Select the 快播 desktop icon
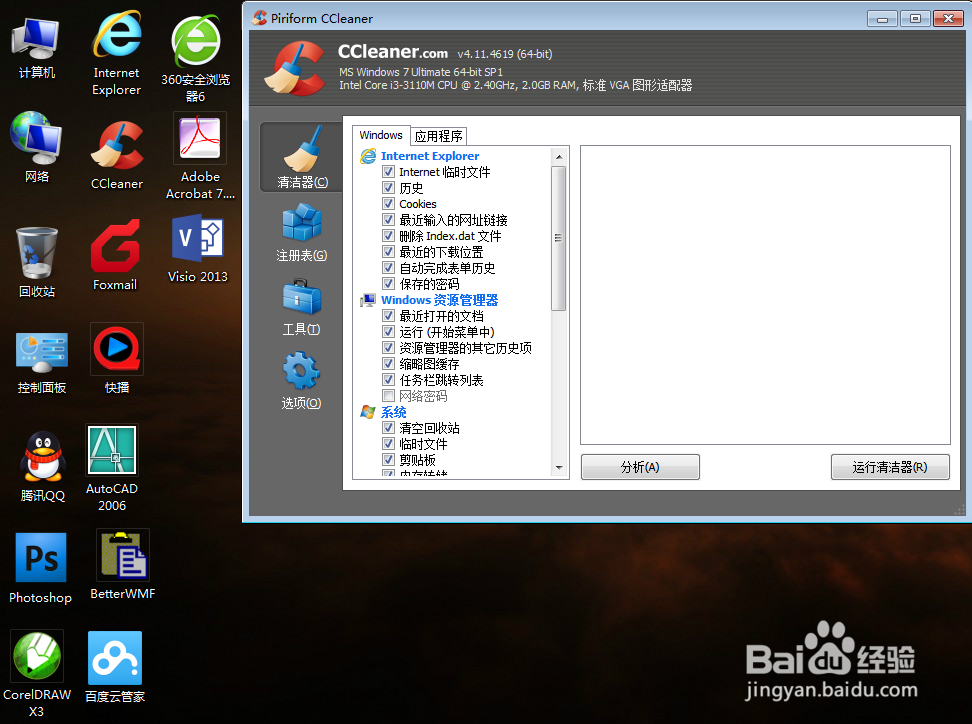 117,358
